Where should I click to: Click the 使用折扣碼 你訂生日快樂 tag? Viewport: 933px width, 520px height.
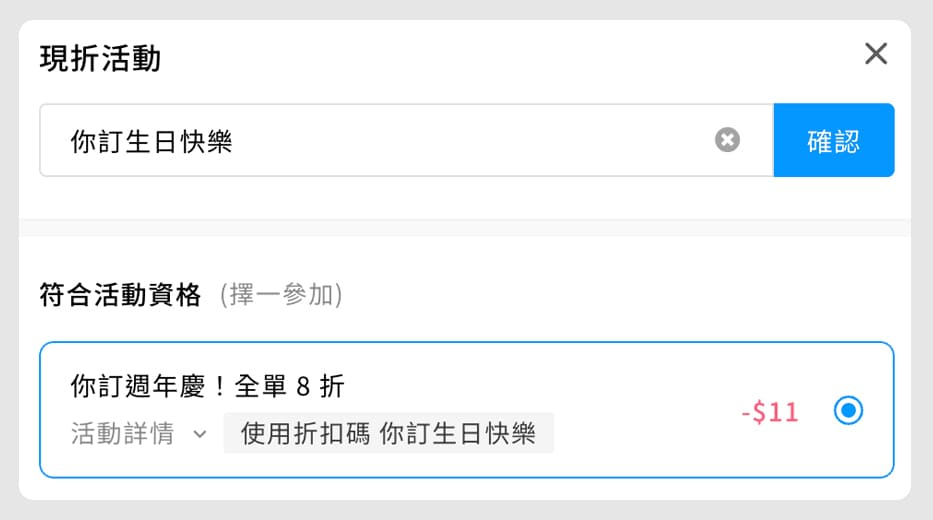point(388,434)
